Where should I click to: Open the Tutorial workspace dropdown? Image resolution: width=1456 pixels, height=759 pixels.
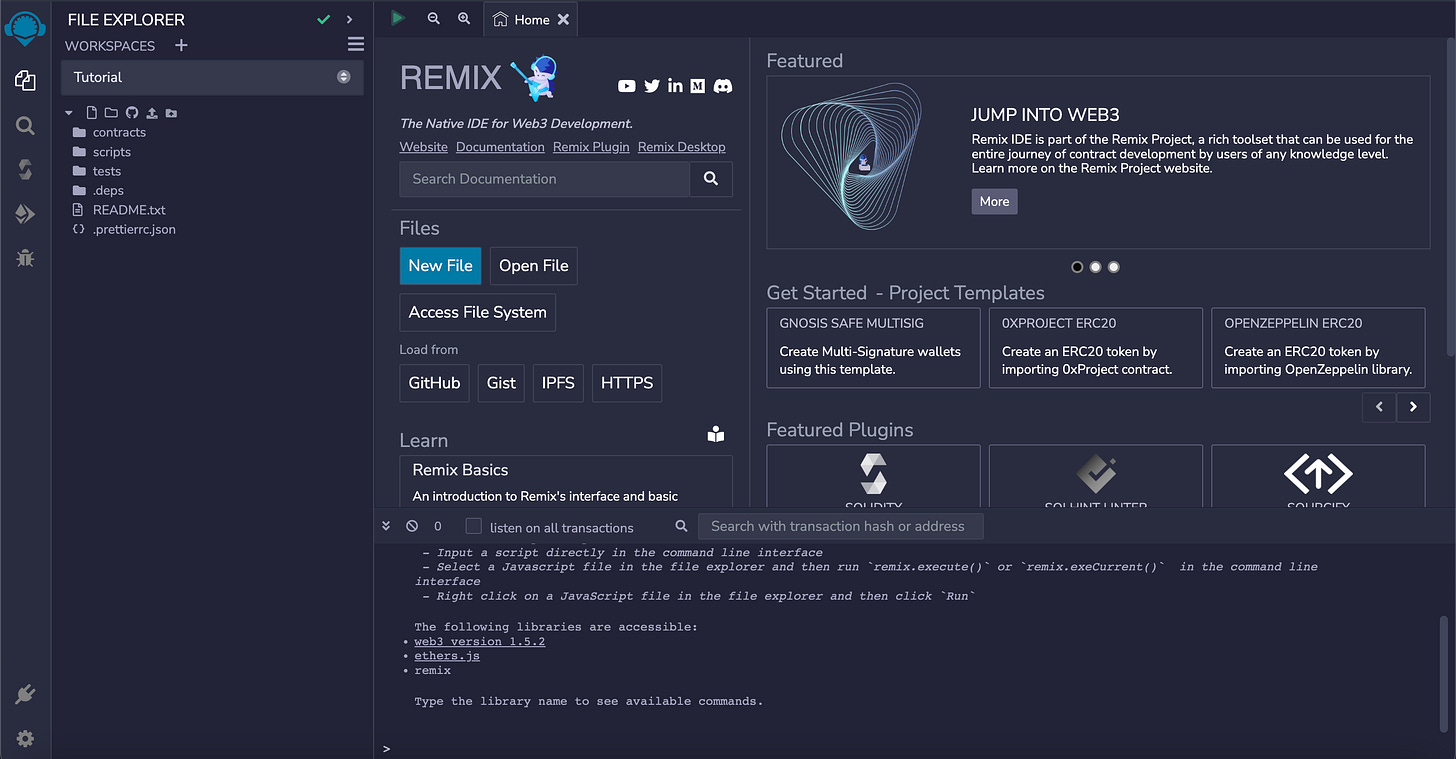(x=212, y=77)
